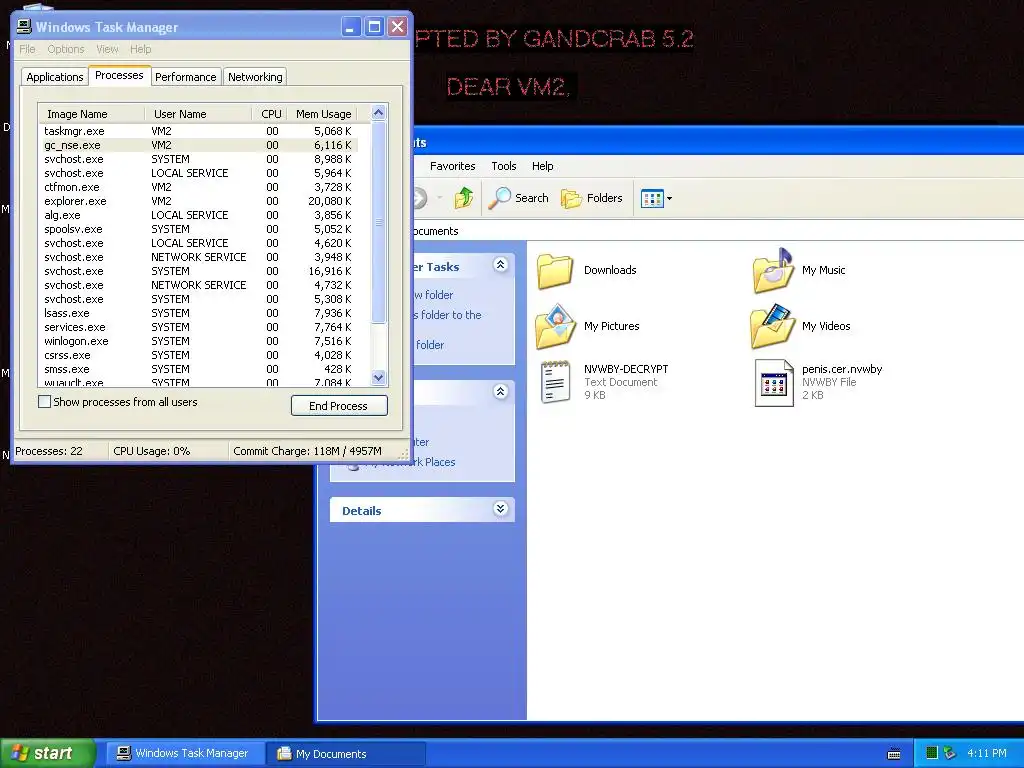The height and width of the screenshot is (768, 1024).
Task: Sort processes by CPU column
Action: coord(269,114)
